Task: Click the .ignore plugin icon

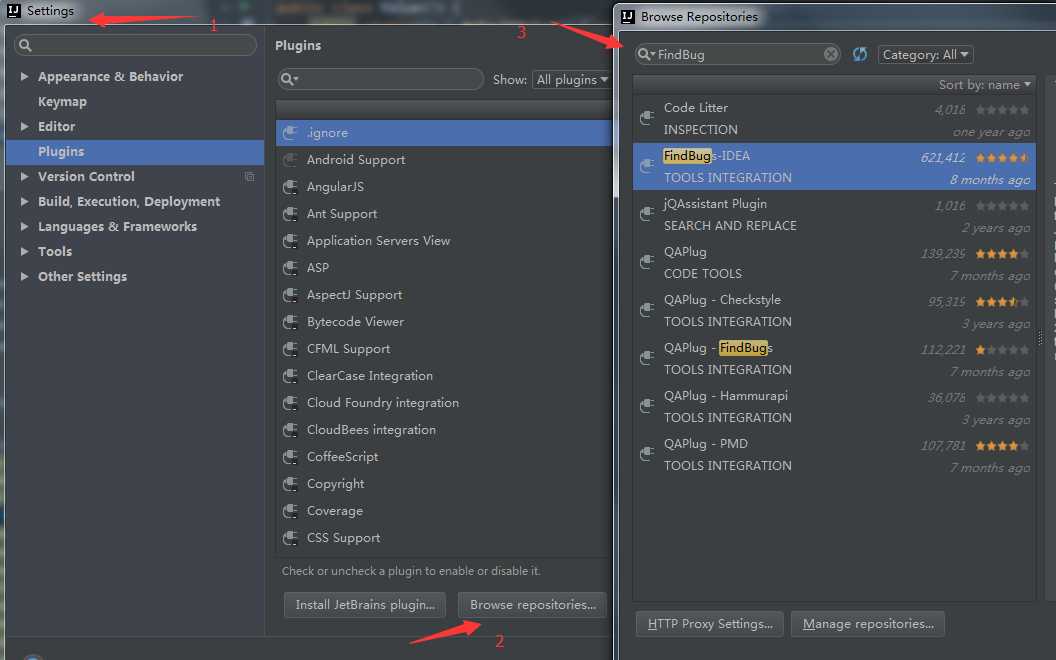Action: pyautogui.click(x=290, y=133)
